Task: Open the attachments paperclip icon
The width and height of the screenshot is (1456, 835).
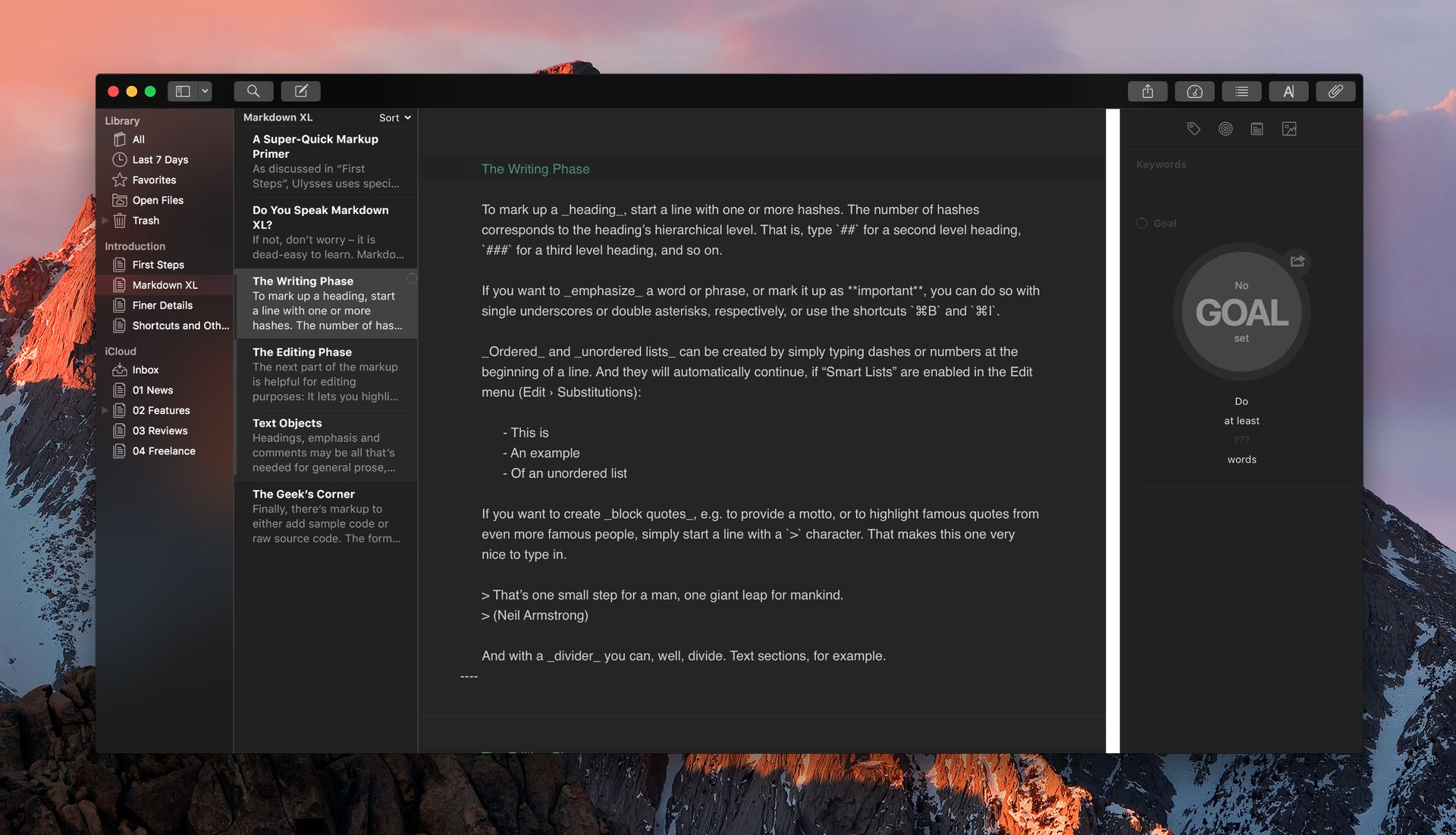Action: click(x=1335, y=91)
